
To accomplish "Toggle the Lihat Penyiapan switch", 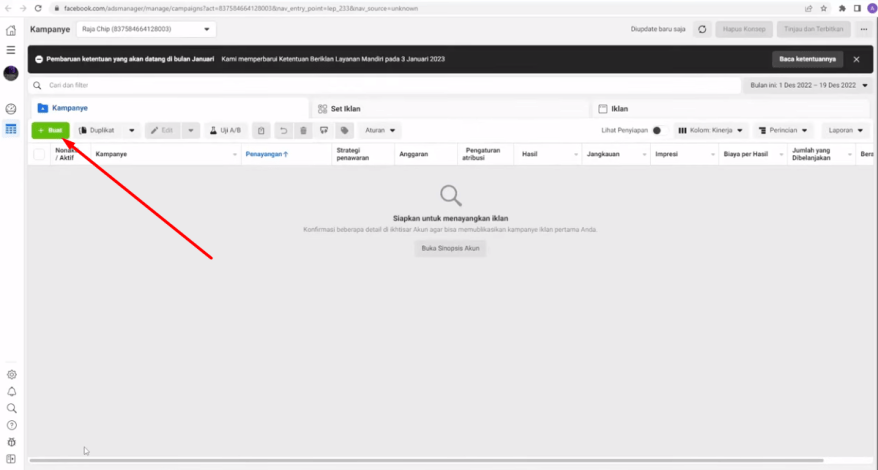I will click(659, 131).
